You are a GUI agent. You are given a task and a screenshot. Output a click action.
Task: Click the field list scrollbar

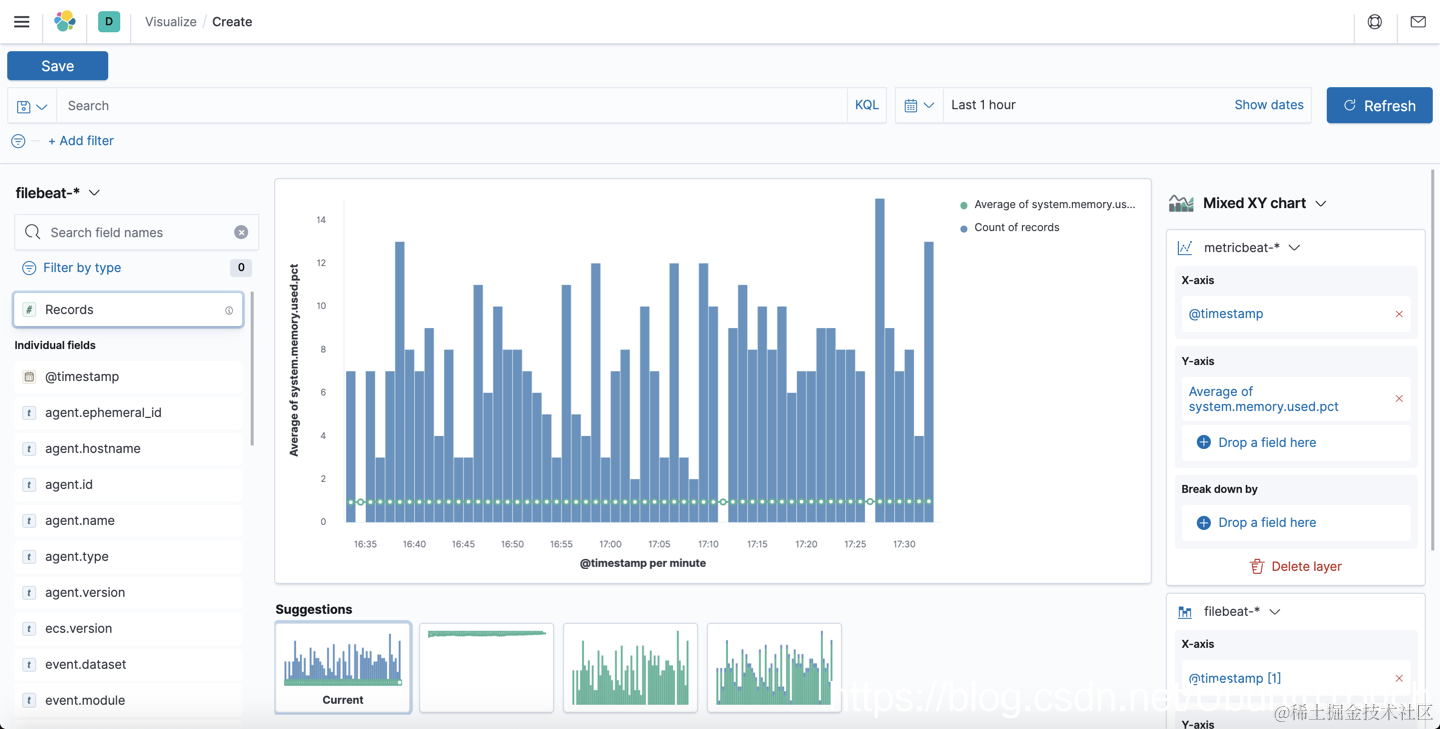tap(252, 368)
